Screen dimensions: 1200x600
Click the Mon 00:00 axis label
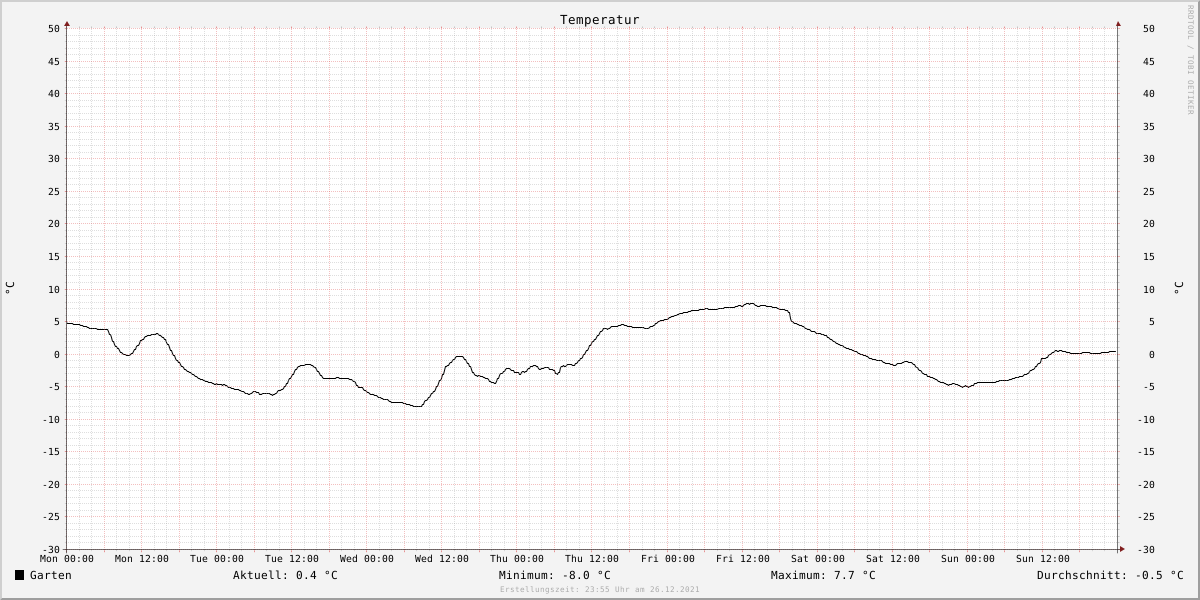pyautogui.click(x=67, y=559)
